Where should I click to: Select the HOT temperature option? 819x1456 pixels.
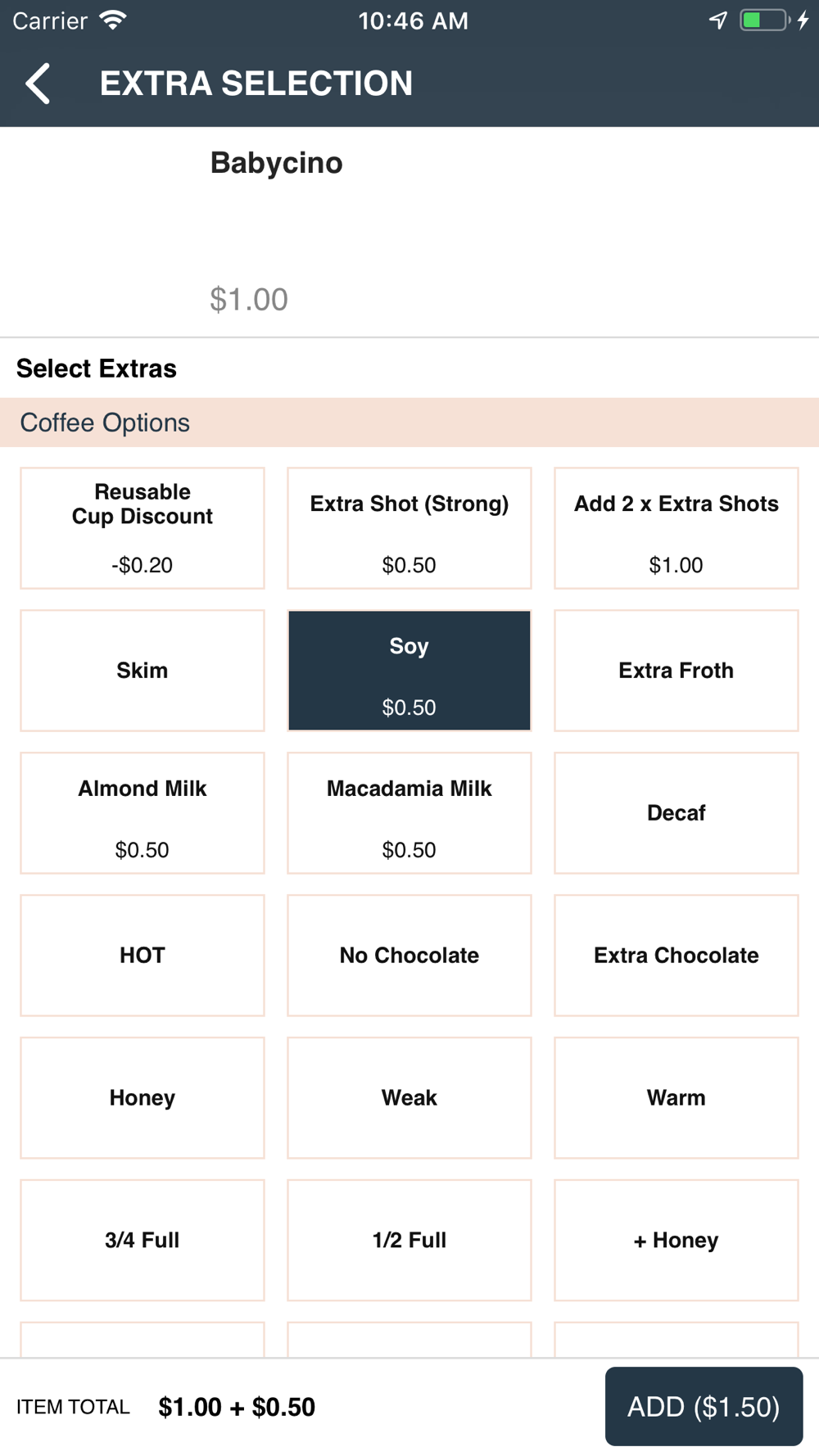coord(143,956)
